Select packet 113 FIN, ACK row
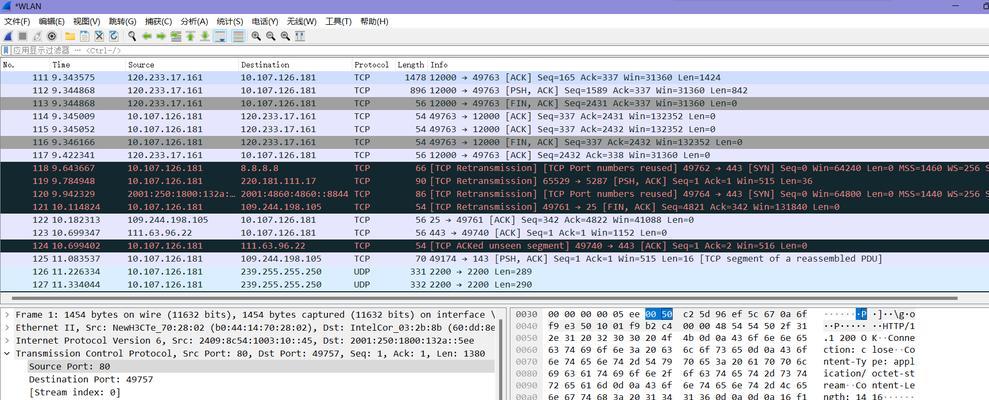 tap(494, 103)
